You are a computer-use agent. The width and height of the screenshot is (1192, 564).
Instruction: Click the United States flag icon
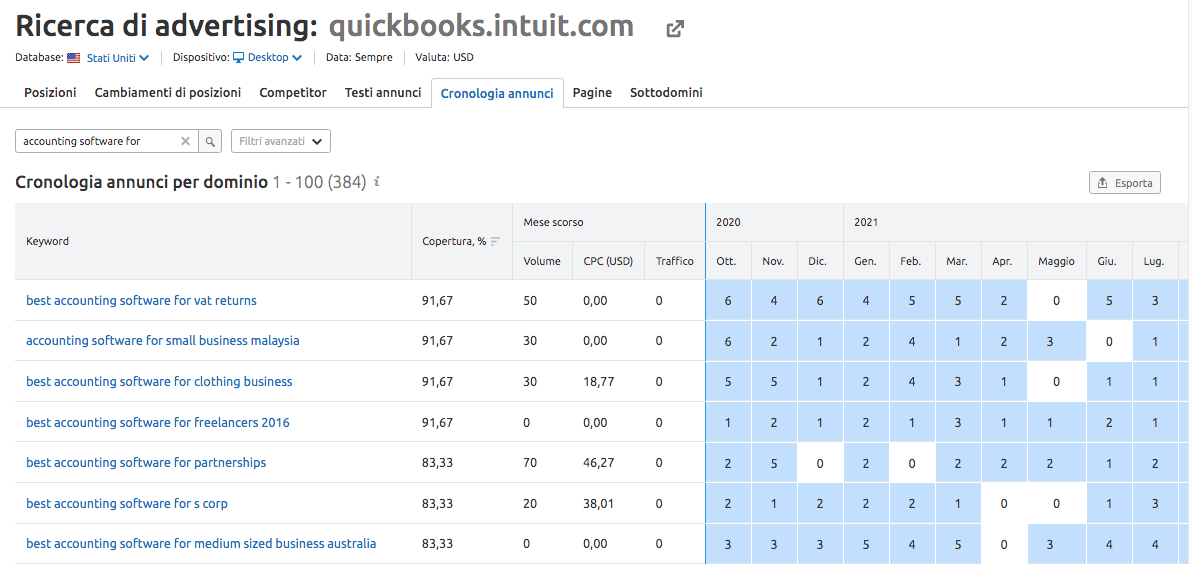coord(74,58)
